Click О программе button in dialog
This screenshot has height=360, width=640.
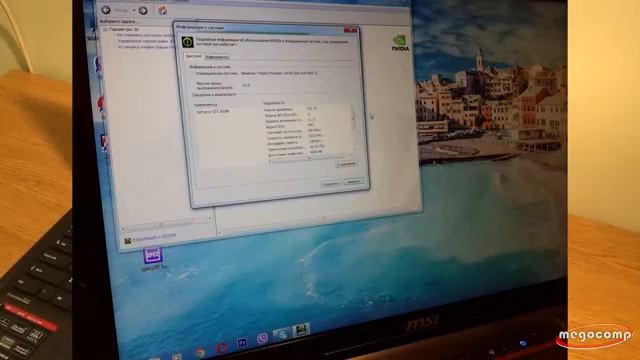[x=346, y=164]
